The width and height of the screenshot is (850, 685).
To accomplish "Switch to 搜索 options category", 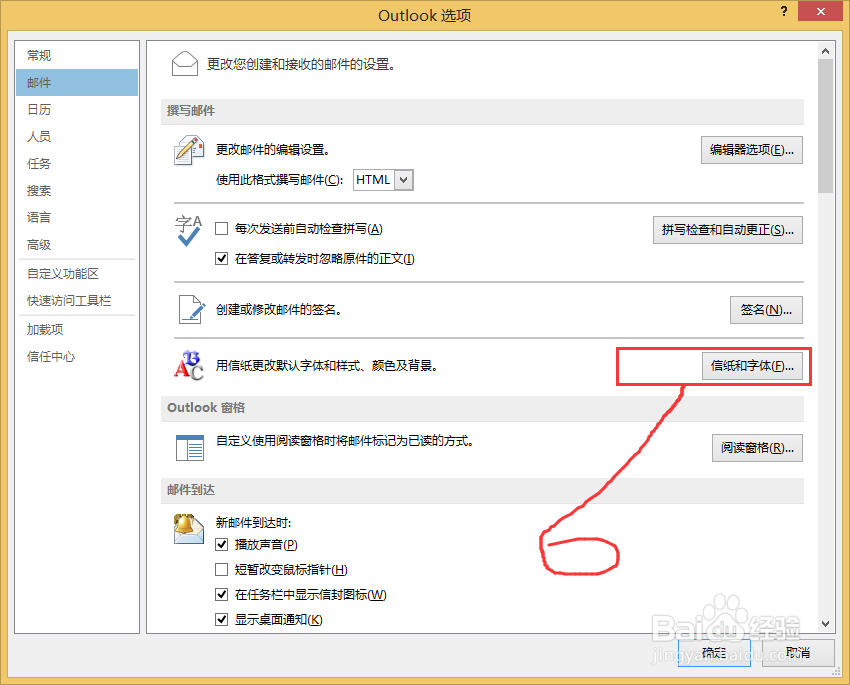I will pyautogui.click(x=77, y=190).
